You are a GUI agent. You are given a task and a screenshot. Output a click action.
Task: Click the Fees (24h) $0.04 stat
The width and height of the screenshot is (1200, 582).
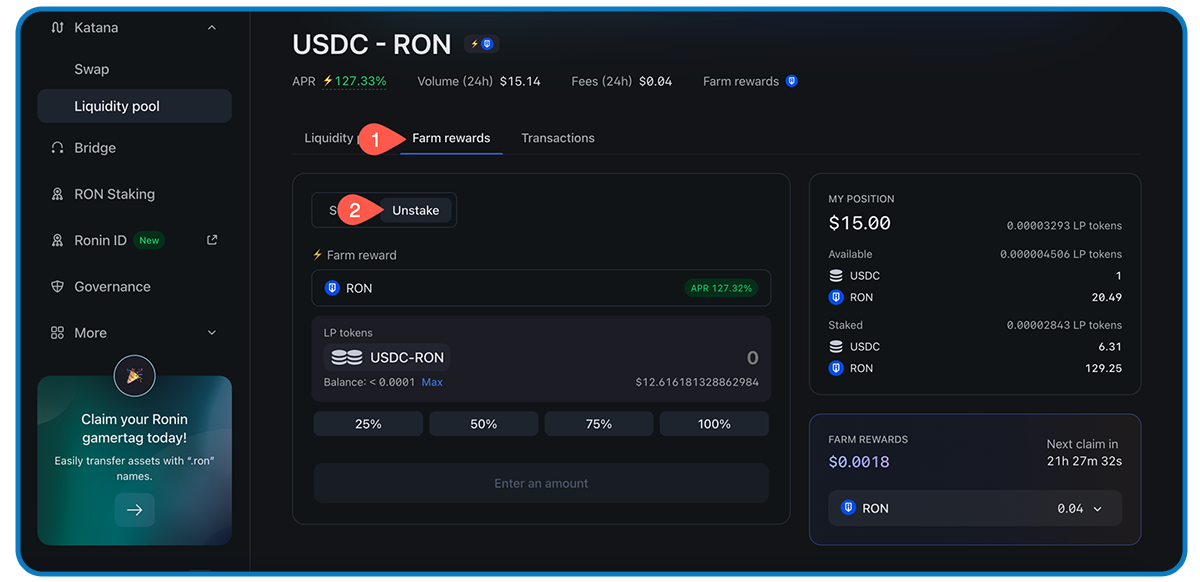[x=622, y=81]
